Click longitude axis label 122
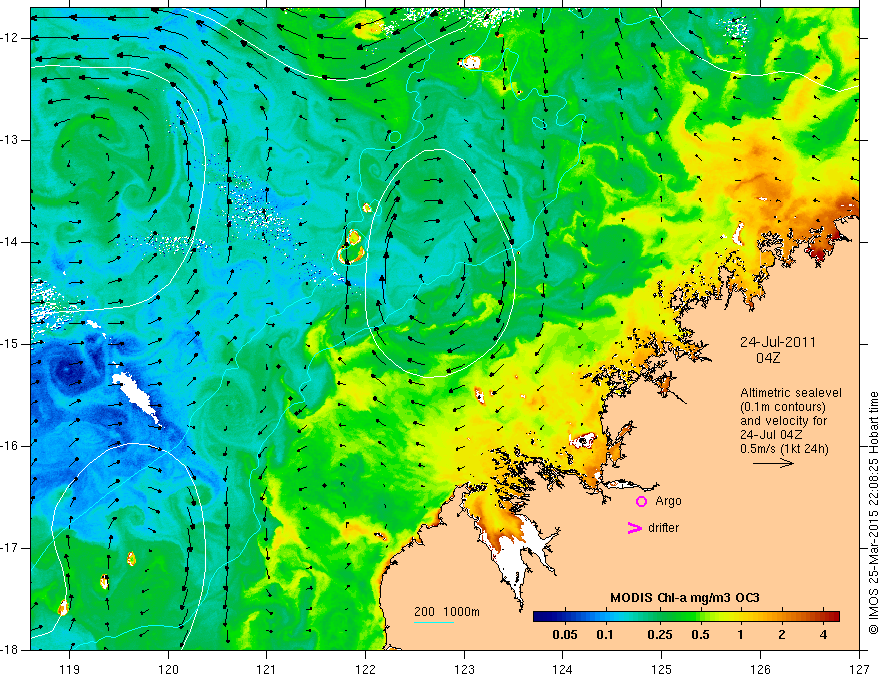 (365, 669)
